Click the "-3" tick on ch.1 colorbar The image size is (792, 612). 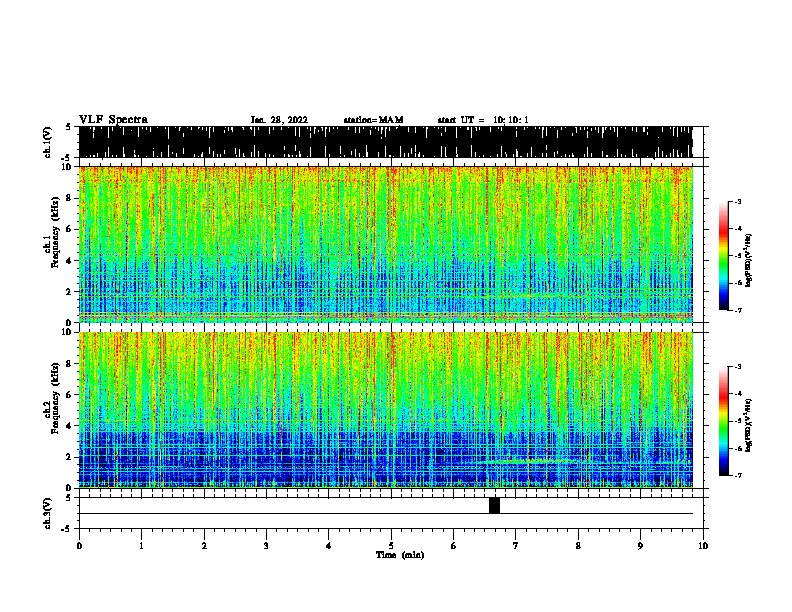(737, 202)
